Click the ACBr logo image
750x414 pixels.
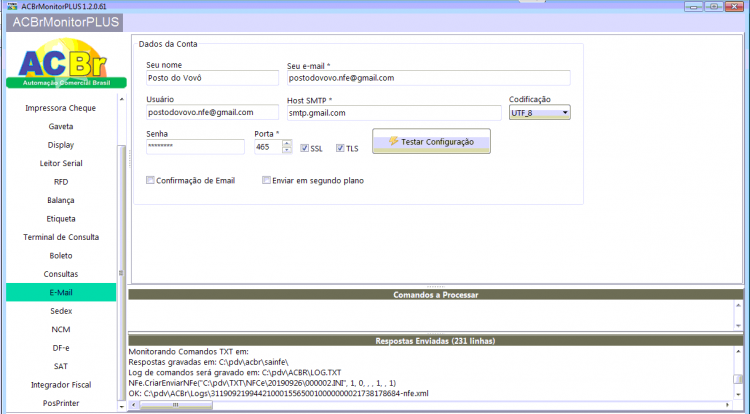[x=66, y=63]
